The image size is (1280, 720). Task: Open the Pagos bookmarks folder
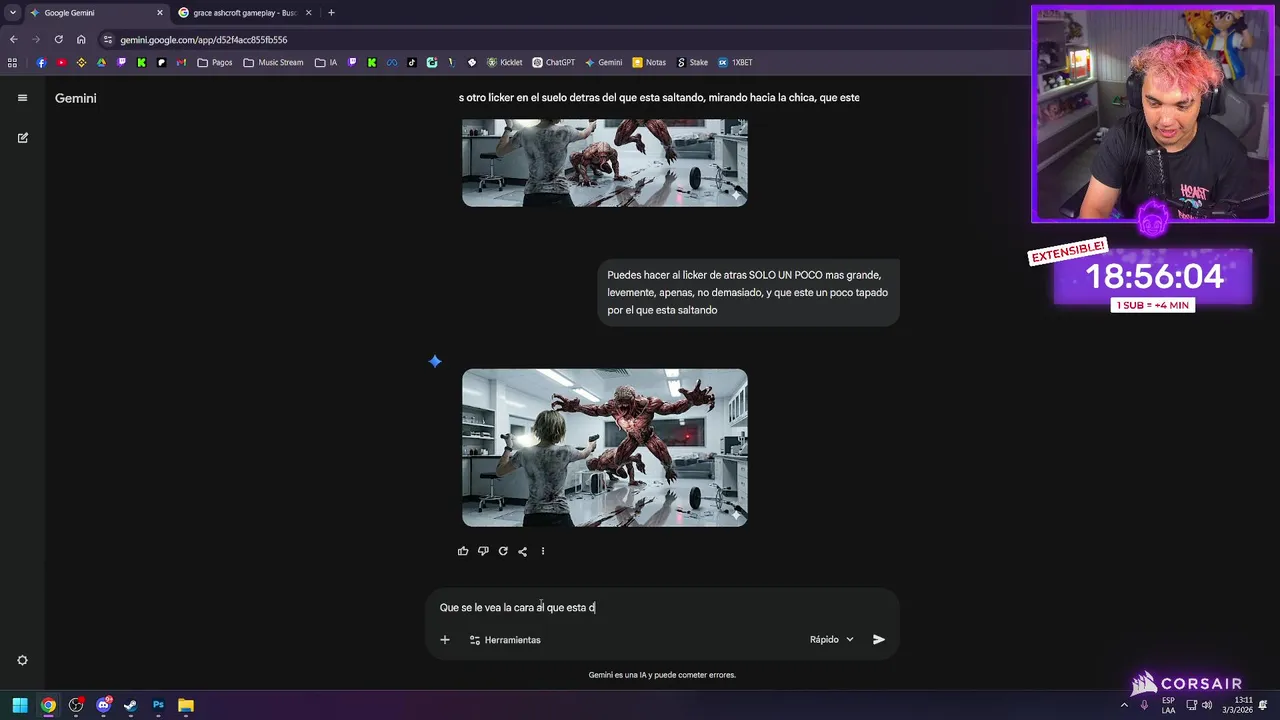215,62
